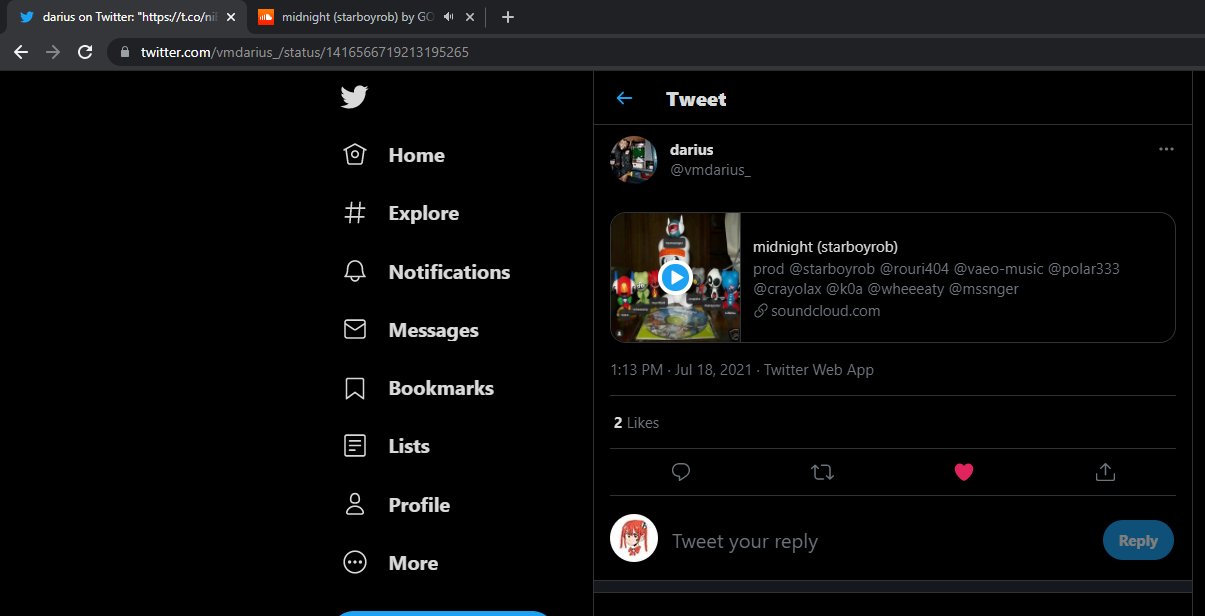
Task: Unlike the tweet with red heart
Action: [964, 471]
